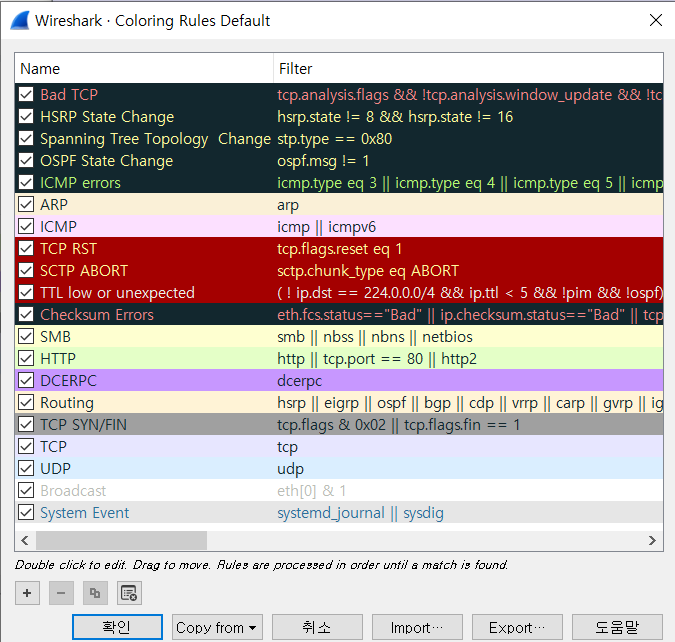Select the SCTP ABORT rule name
This screenshot has height=642, width=675.
click(x=84, y=270)
